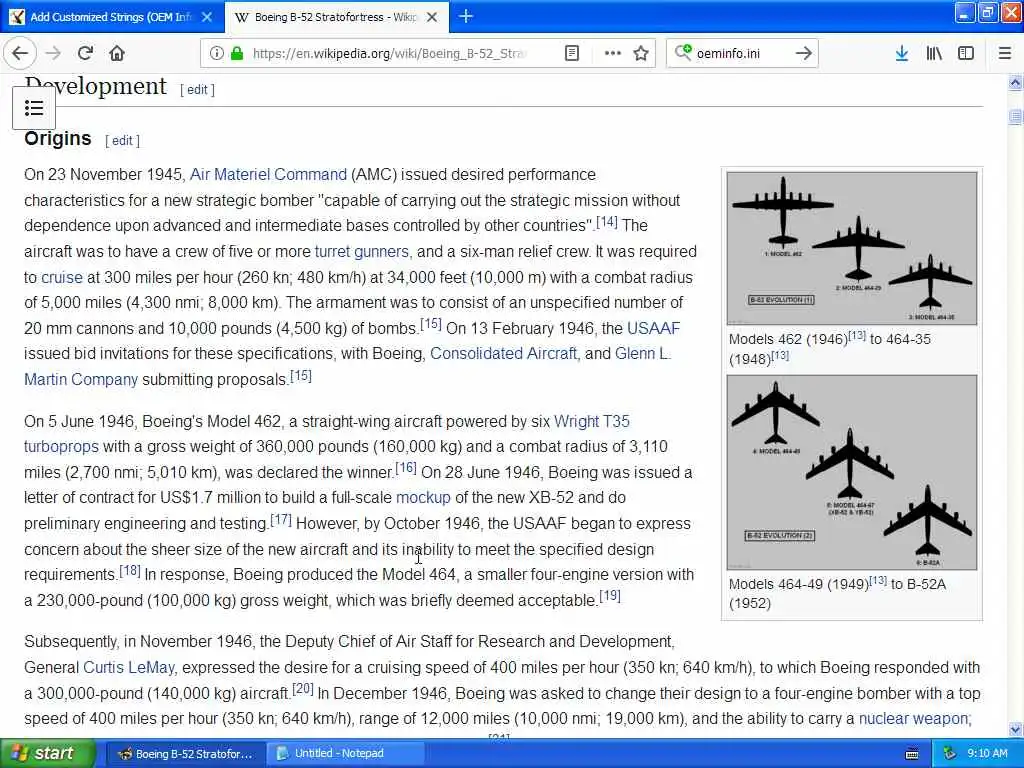Switch to Untitled - Notepad taskbar window
Image resolution: width=1024 pixels, height=768 pixels.
point(345,754)
